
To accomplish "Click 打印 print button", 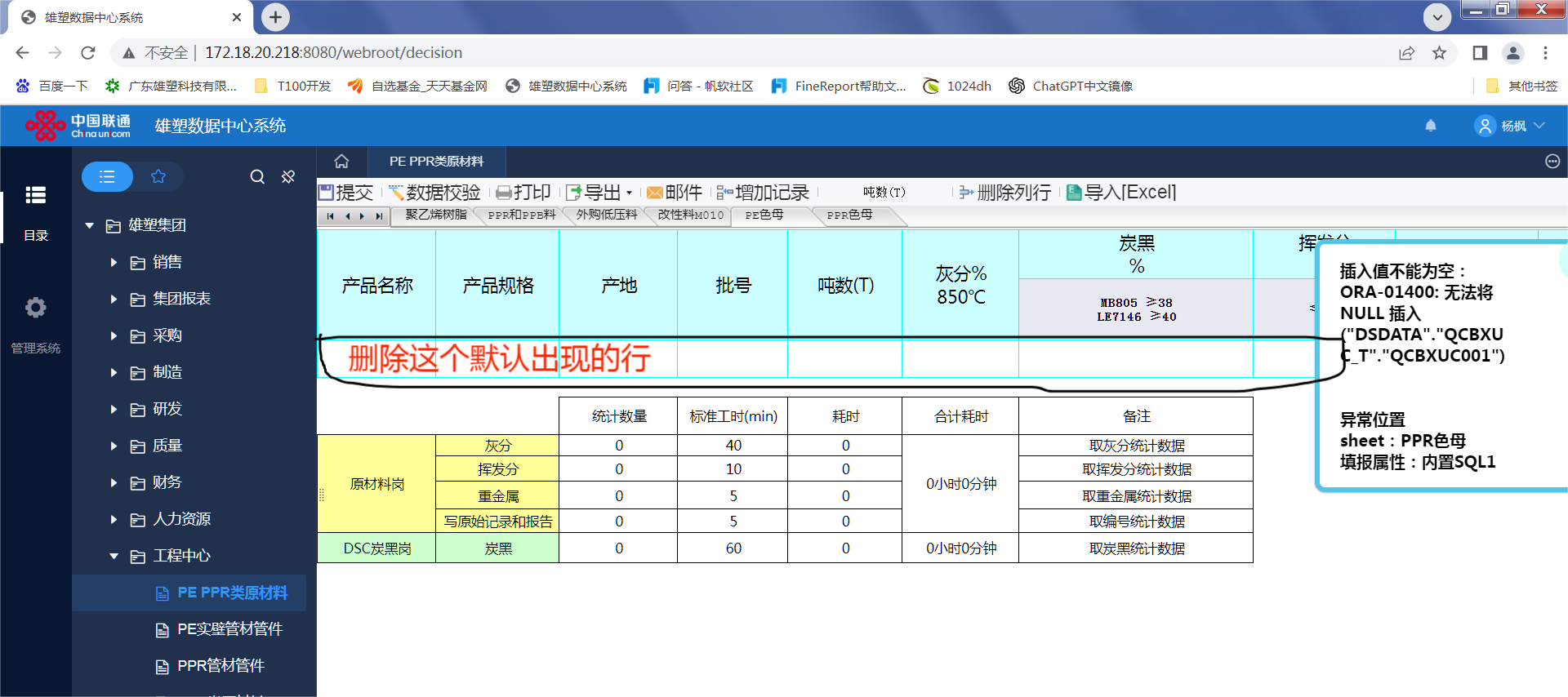I will tap(523, 193).
